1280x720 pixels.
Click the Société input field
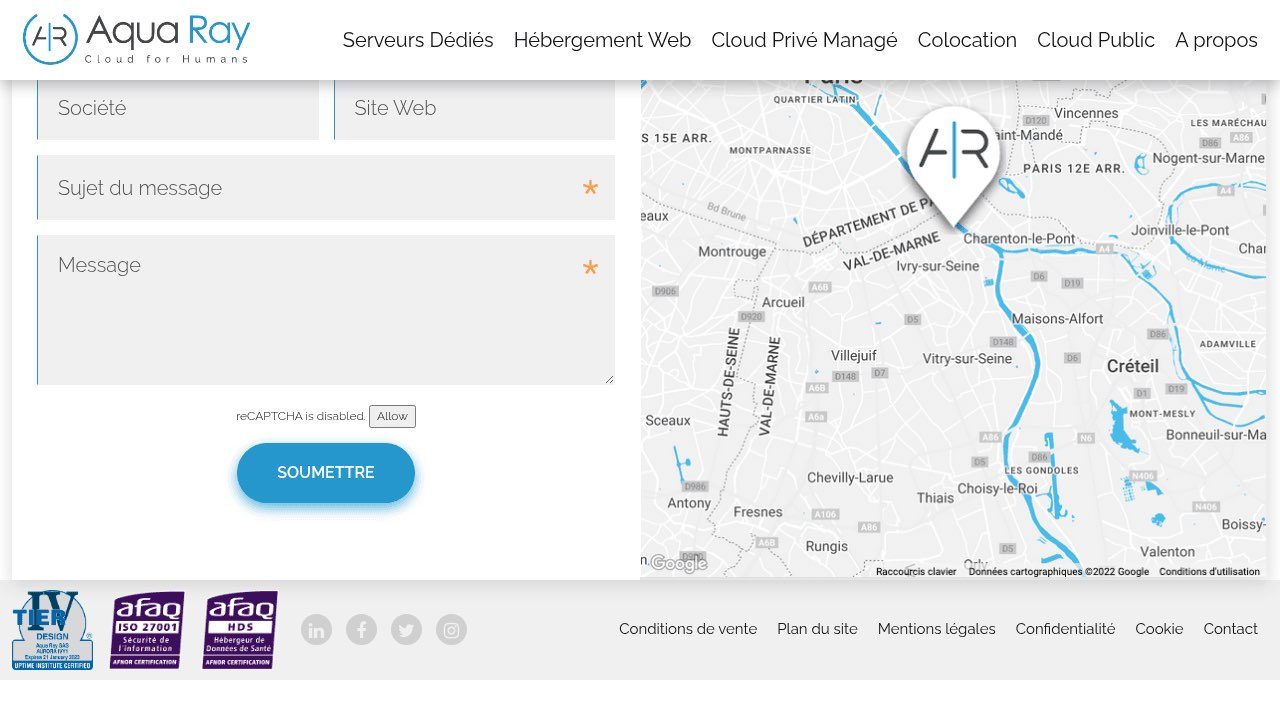178,108
